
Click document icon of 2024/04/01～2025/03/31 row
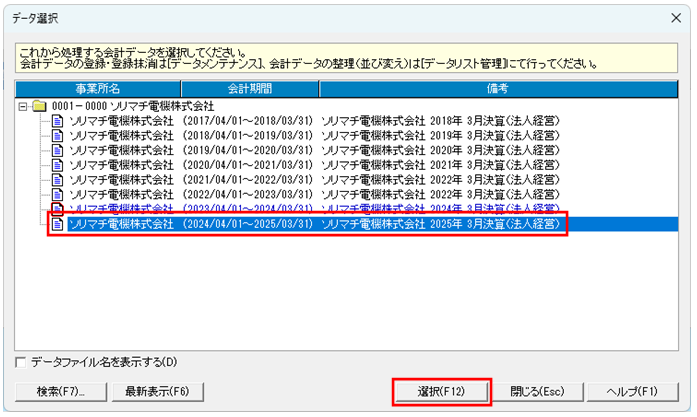coord(57,224)
